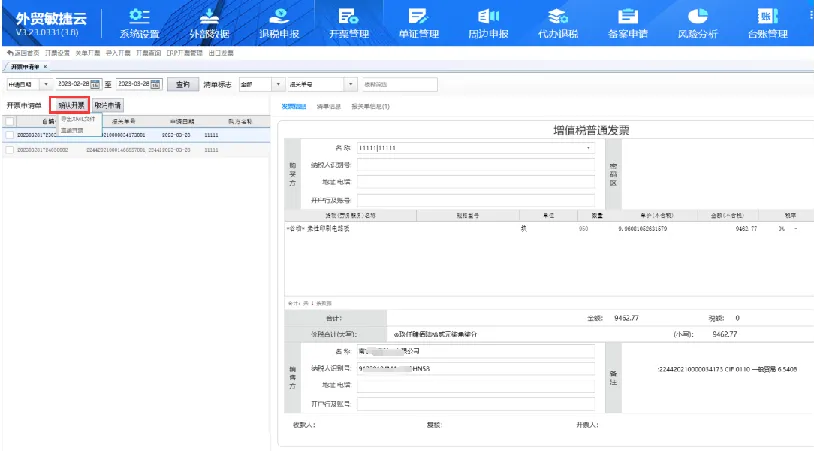Open the 关单开票 menu item
This screenshot has width=815, height=451.
(88, 53)
